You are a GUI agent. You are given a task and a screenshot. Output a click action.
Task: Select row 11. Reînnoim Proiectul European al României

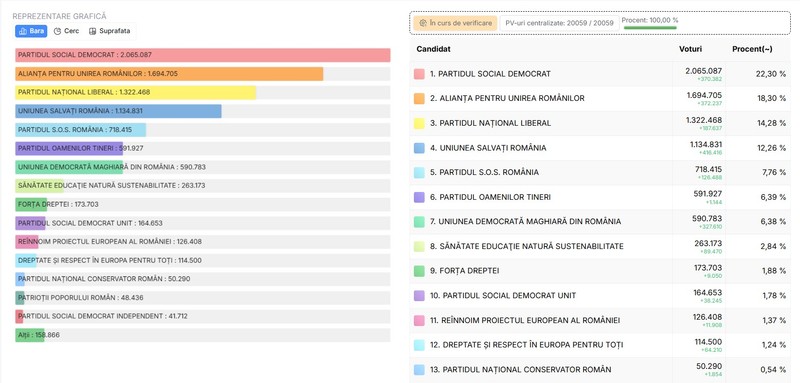point(600,320)
